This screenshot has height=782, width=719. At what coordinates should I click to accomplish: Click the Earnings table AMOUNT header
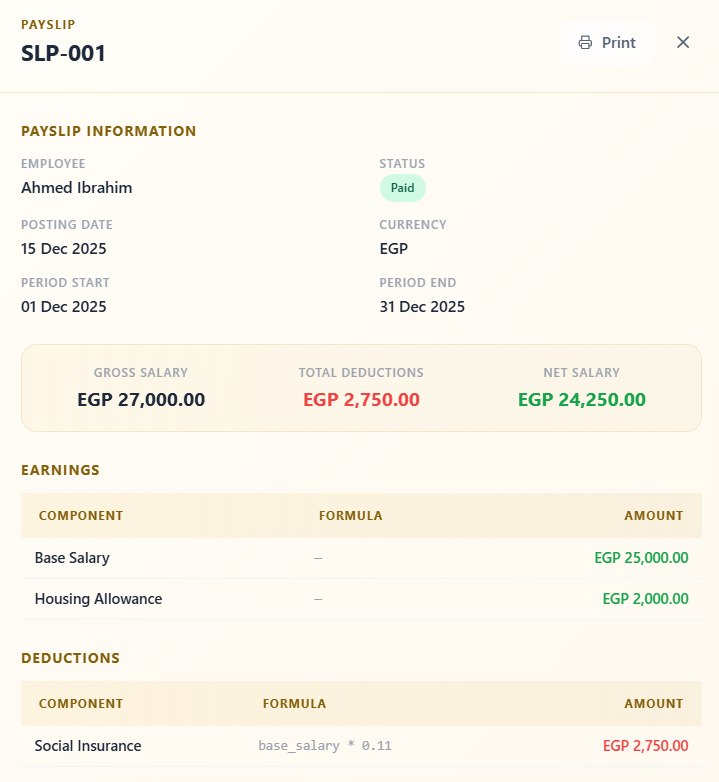(x=654, y=516)
